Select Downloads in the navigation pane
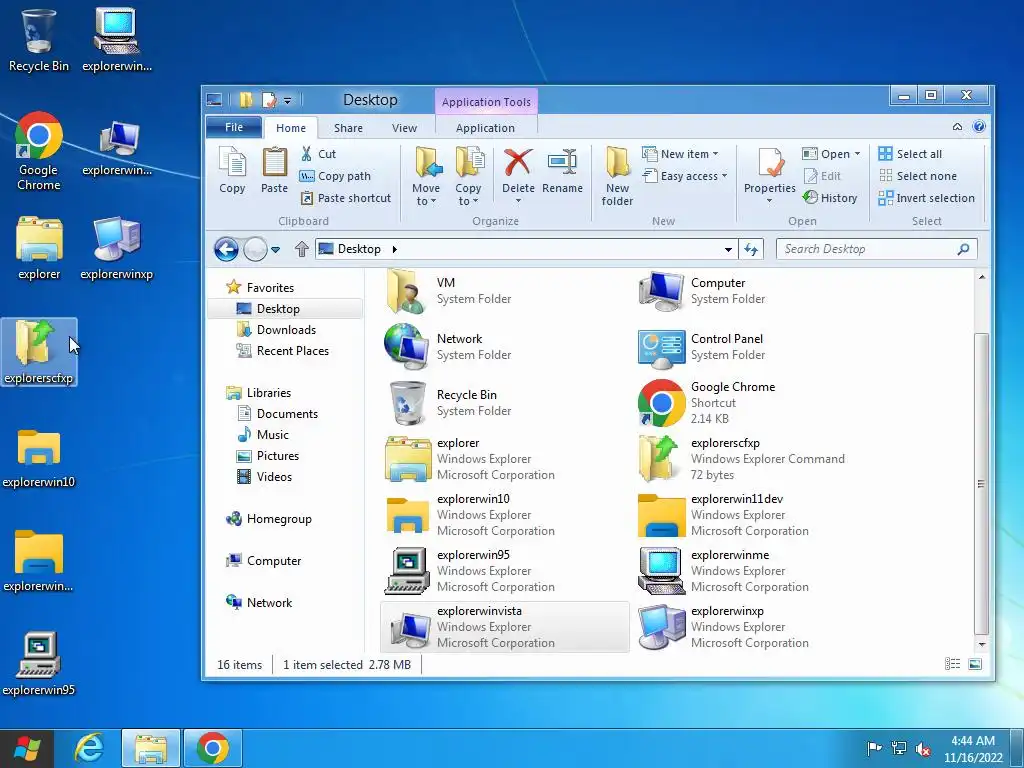Image resolution: width=1024 pixels, height=768 pixels. coord(286,330)
